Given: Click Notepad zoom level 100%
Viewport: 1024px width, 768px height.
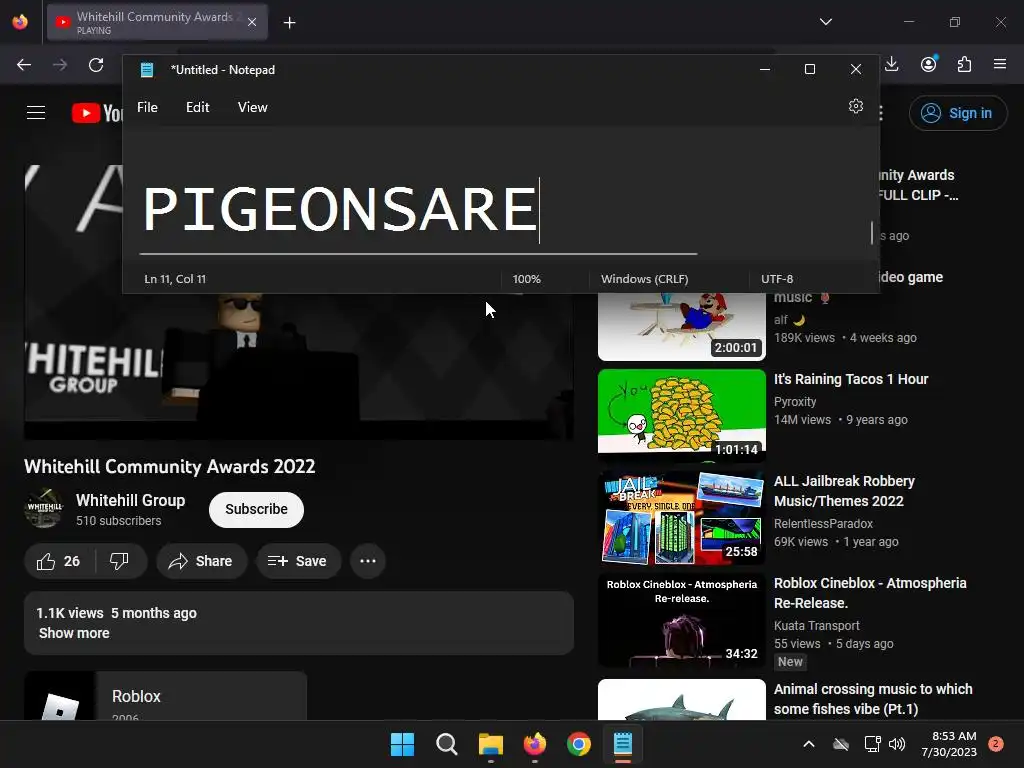Looking at the screenshot, I should [x=526, y=279].
